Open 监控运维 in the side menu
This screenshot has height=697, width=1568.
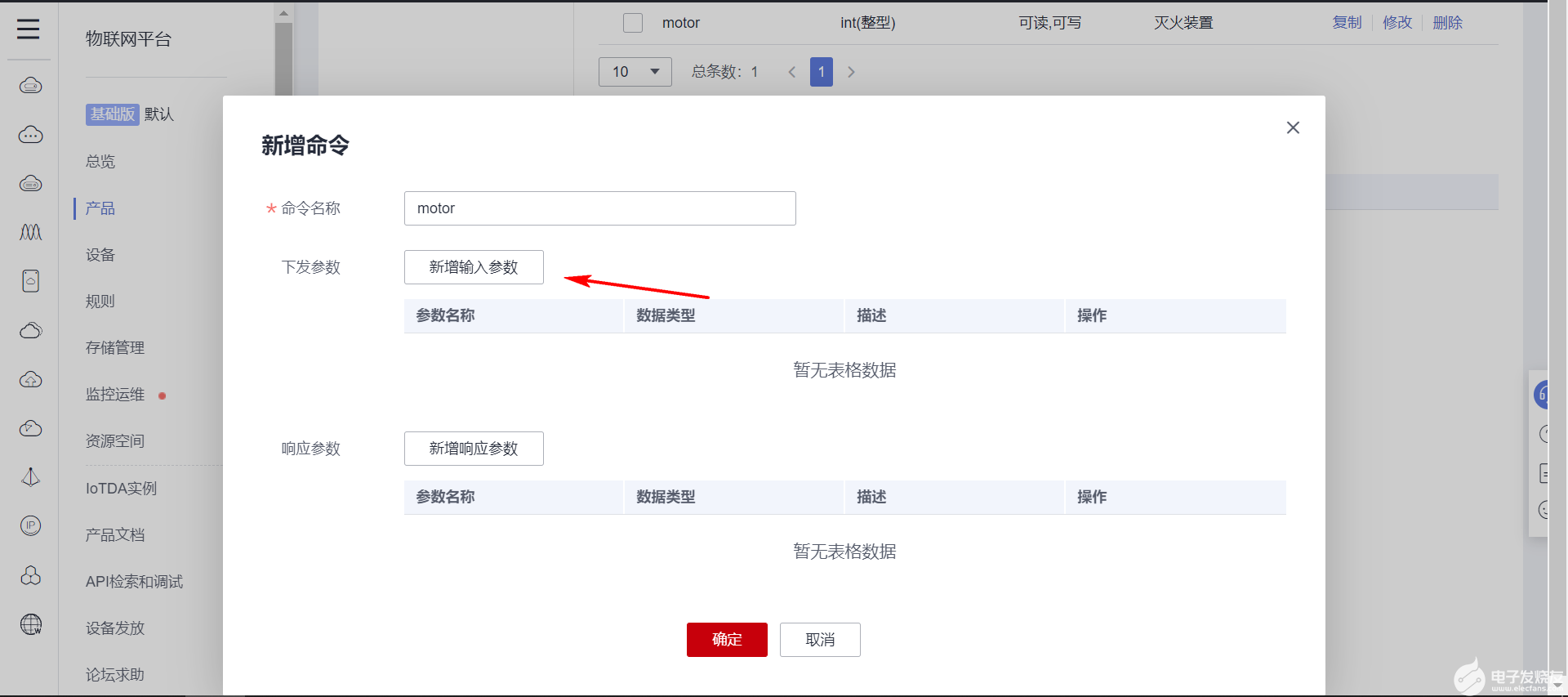coord(115,395)
